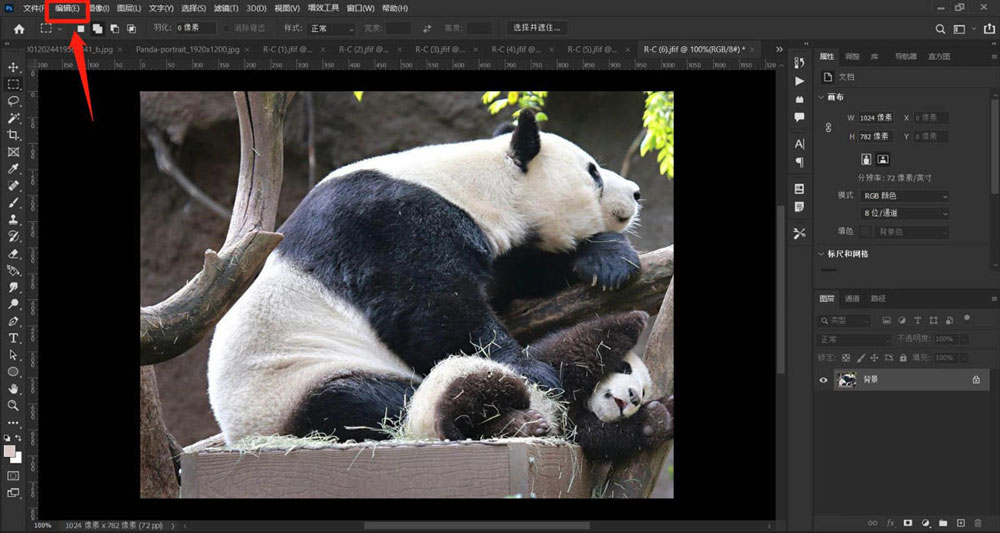The height and width of the screenshot is (533, 1000).
Task: Toggle landscape canvas orientation button
Action: [x=883, y=159]
